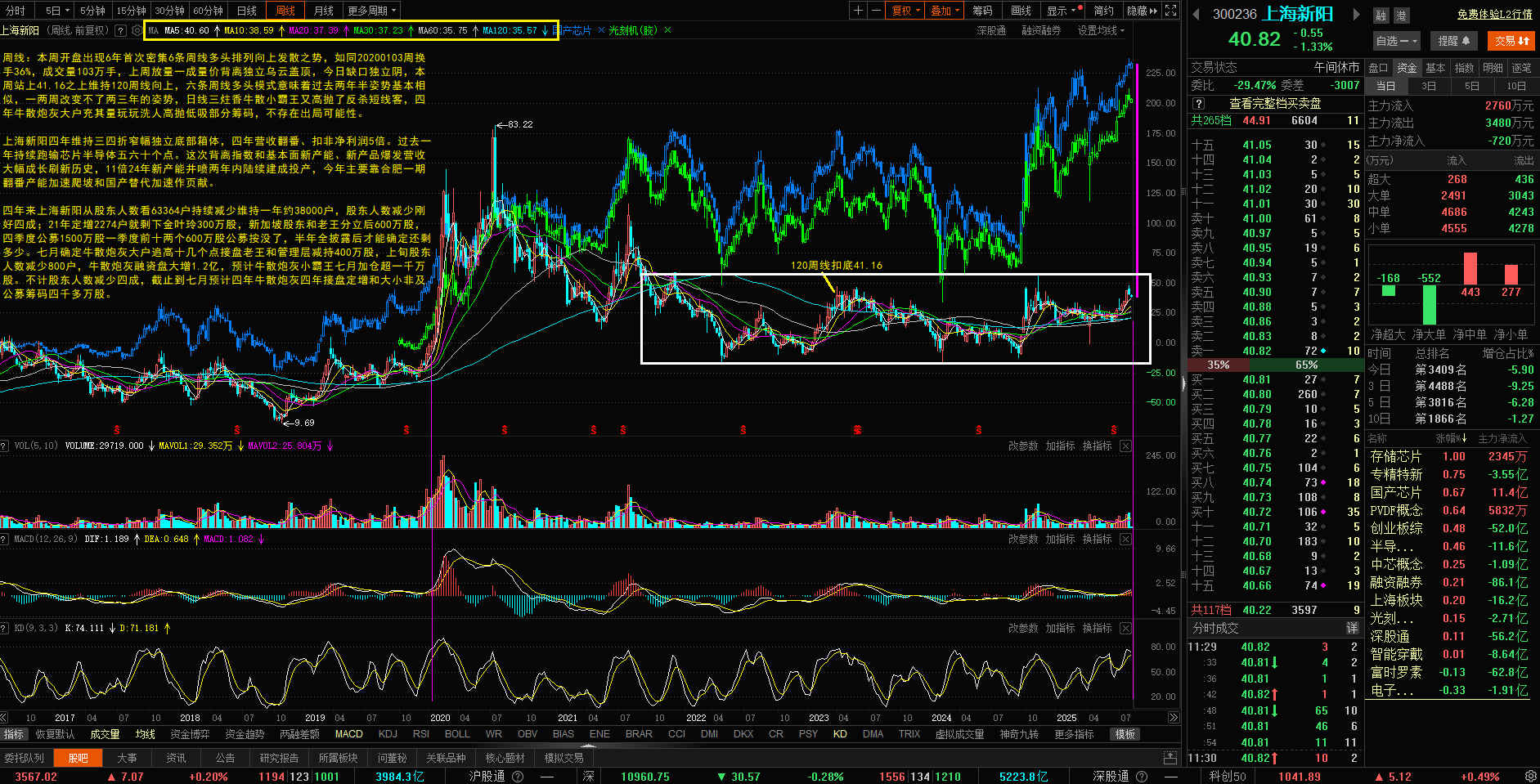Expand 设置均线 dropdown
Image resolution: width=1540 pixels, height=784 pixels.
(x=1101, y=30)
